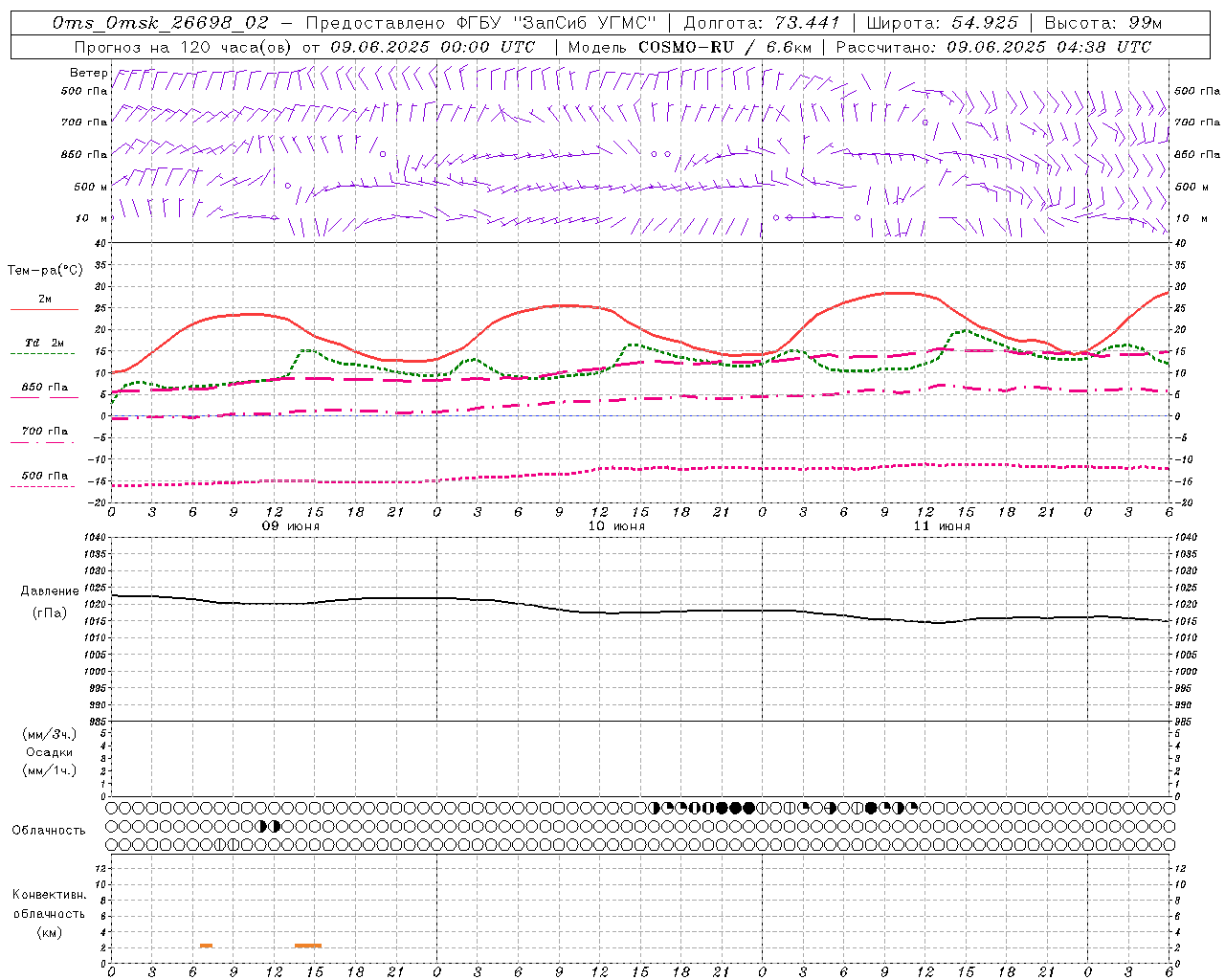Image resolution: width=1225 pixels, height=980 pixels.
Task: Click the 700 гПа wind level label on the left
Action: pos(84,122)
